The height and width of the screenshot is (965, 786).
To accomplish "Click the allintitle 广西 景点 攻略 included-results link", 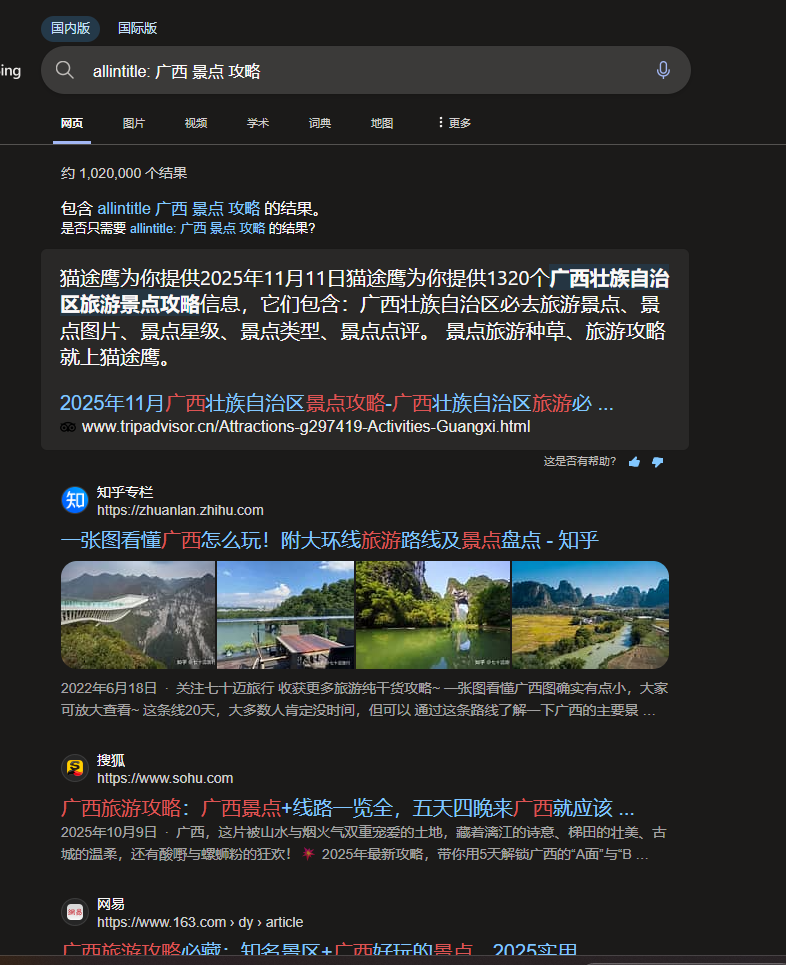I will [178, 209].
